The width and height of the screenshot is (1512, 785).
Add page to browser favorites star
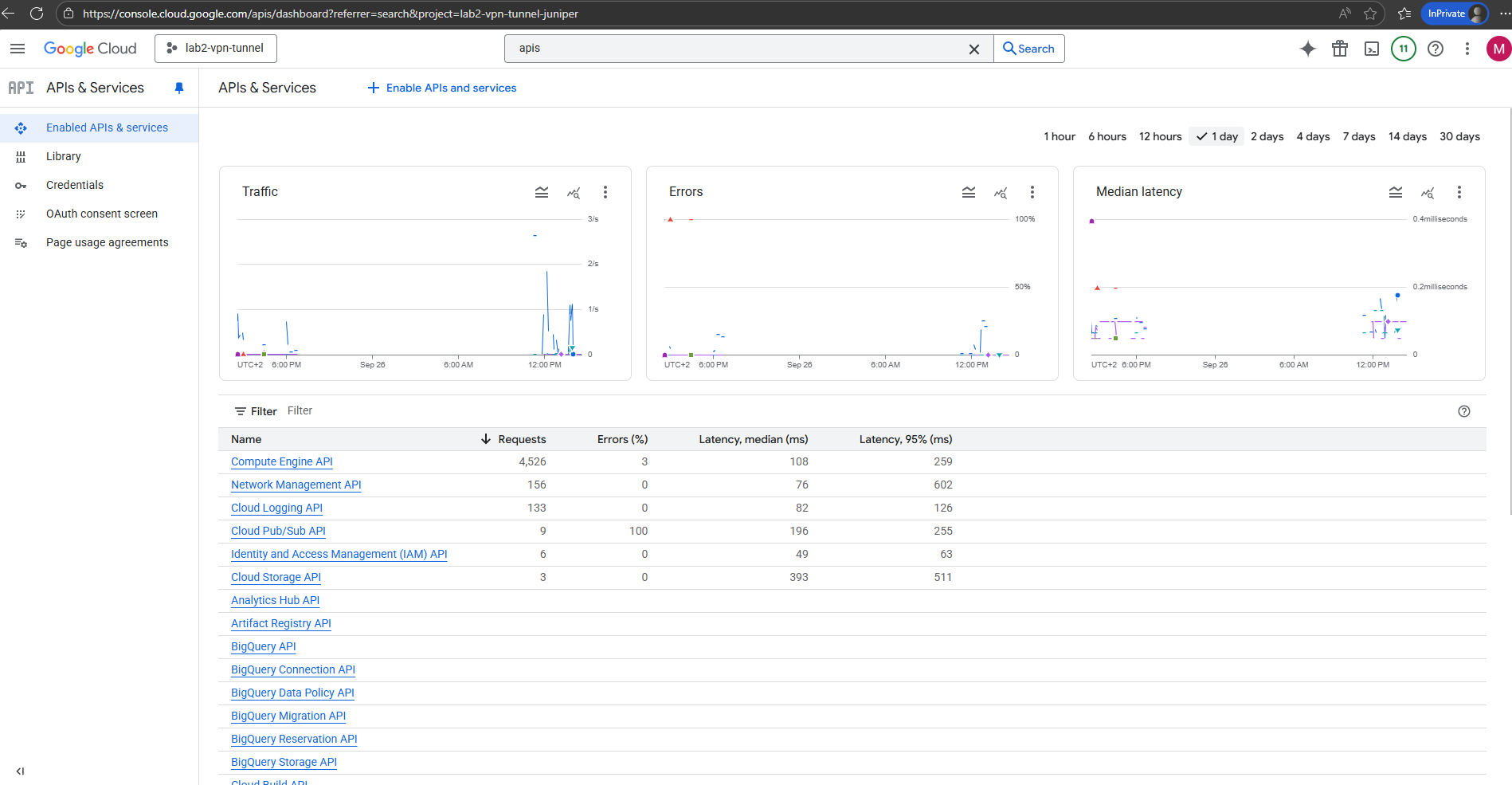pyautogui.click(x=1370, y=14)
